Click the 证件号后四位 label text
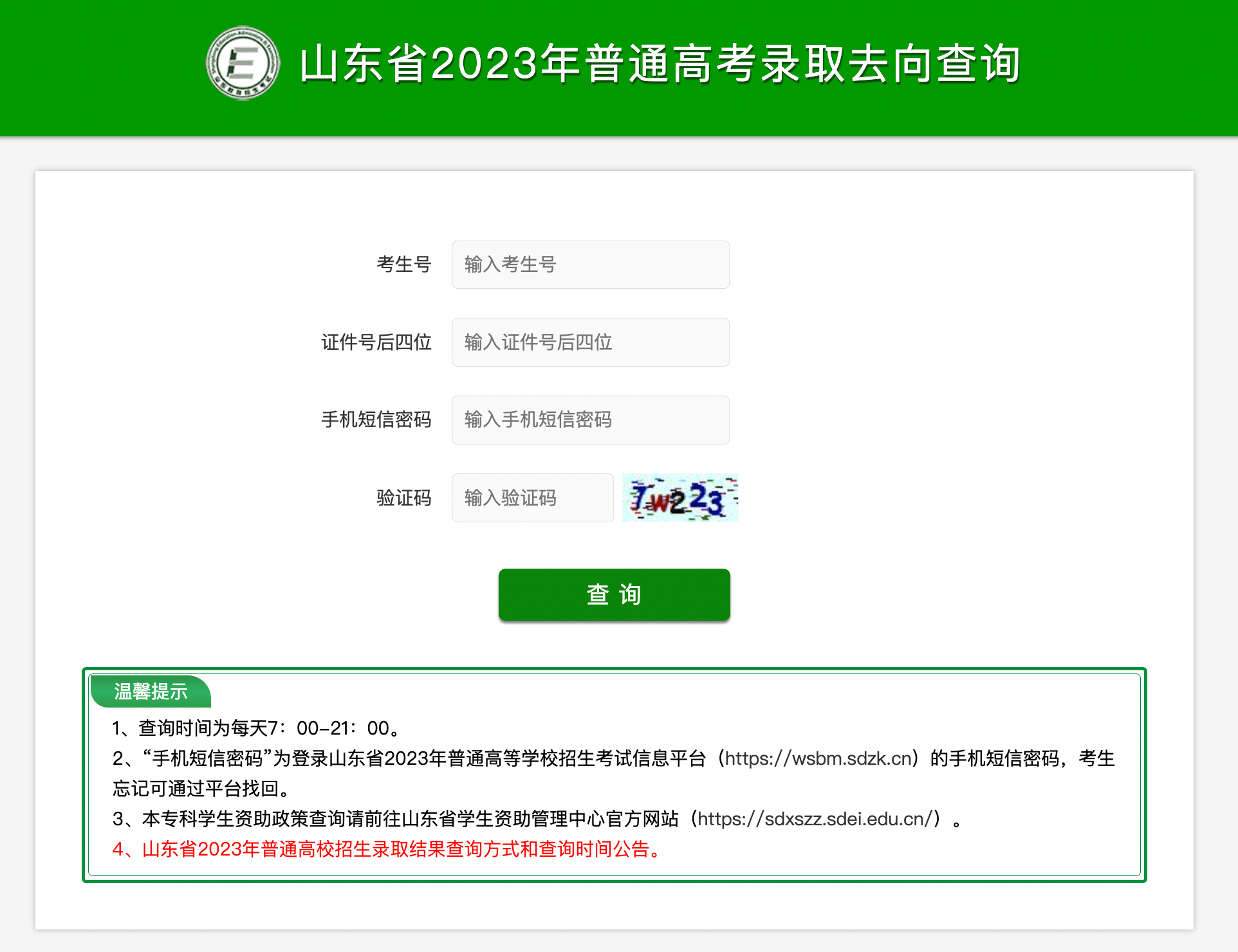1238x952 pixels. (x=376, y=342)
